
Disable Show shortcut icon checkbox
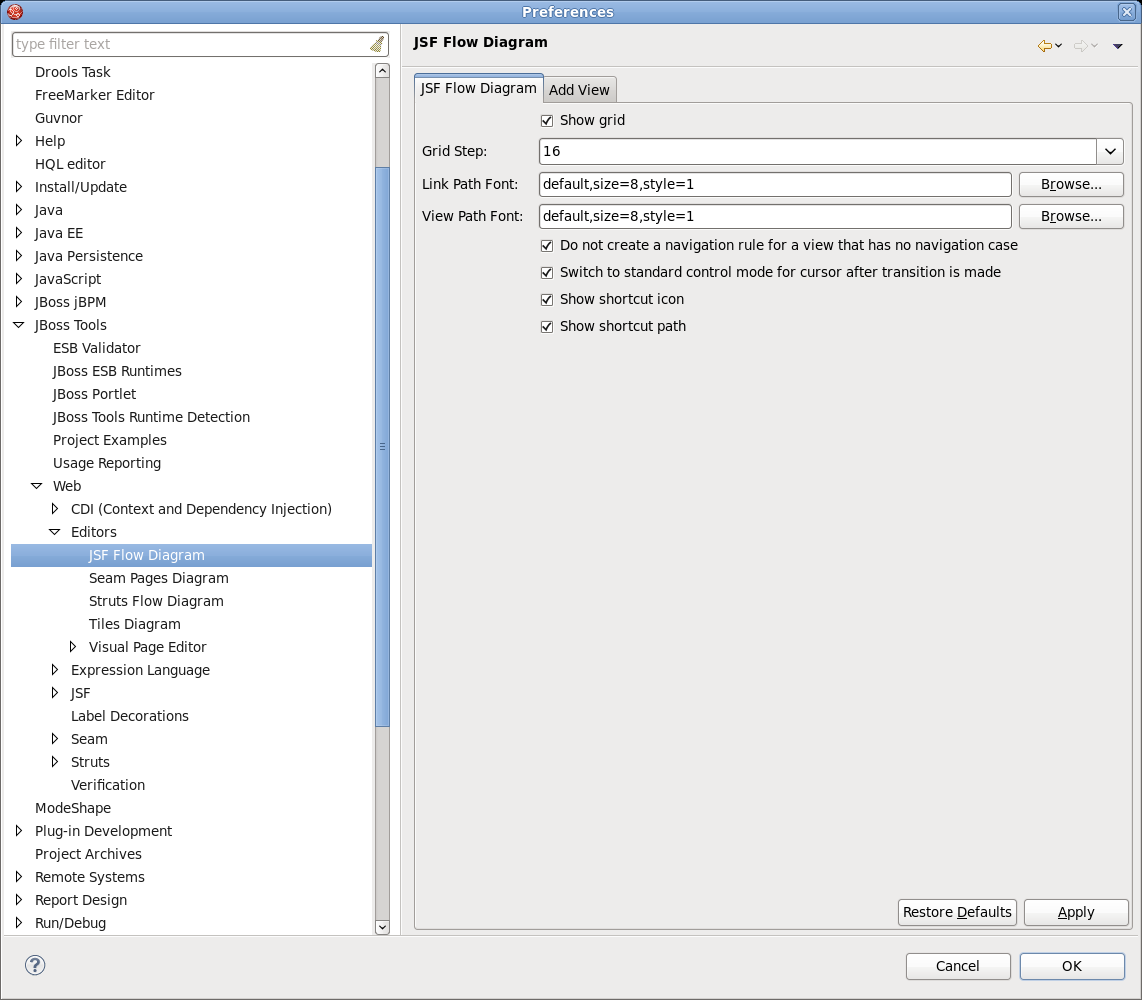click(x=547, y=300)
